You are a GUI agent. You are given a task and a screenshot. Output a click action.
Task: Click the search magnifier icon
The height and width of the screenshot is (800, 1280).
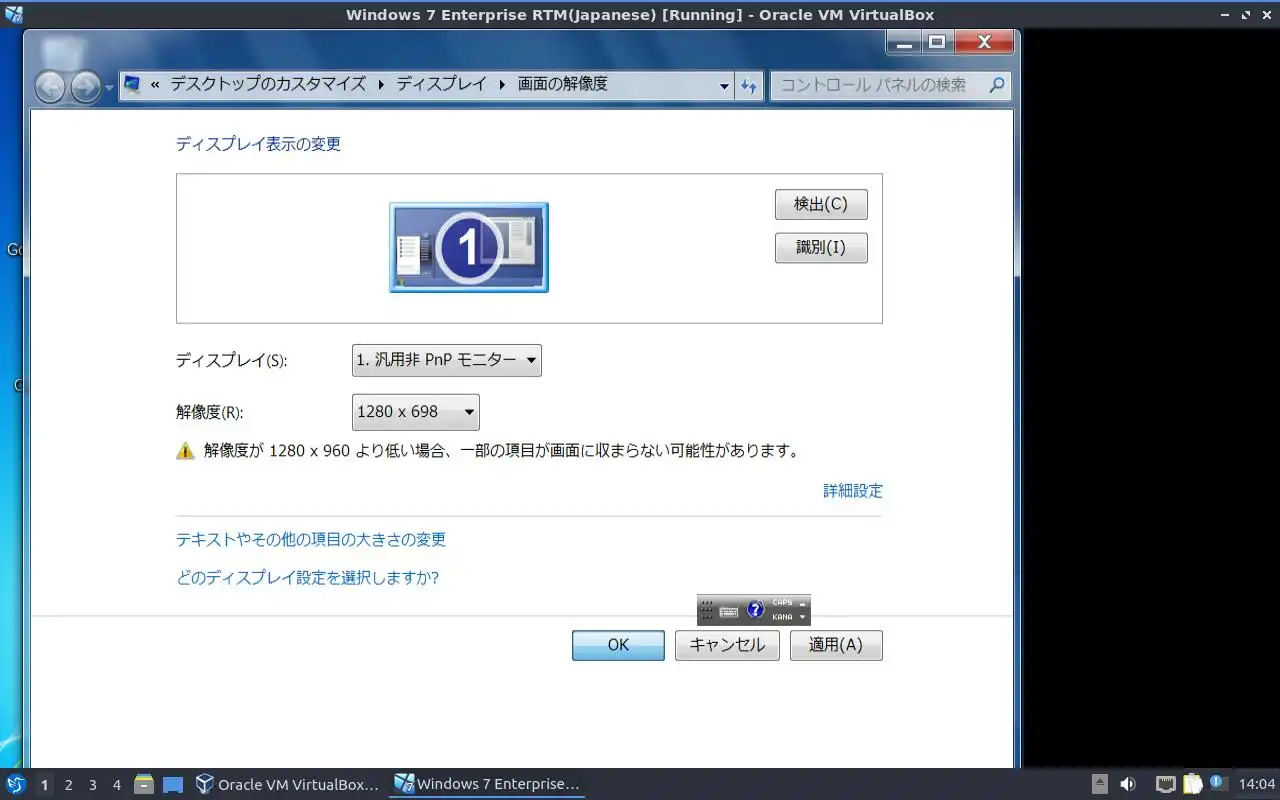tap(996, 85)
